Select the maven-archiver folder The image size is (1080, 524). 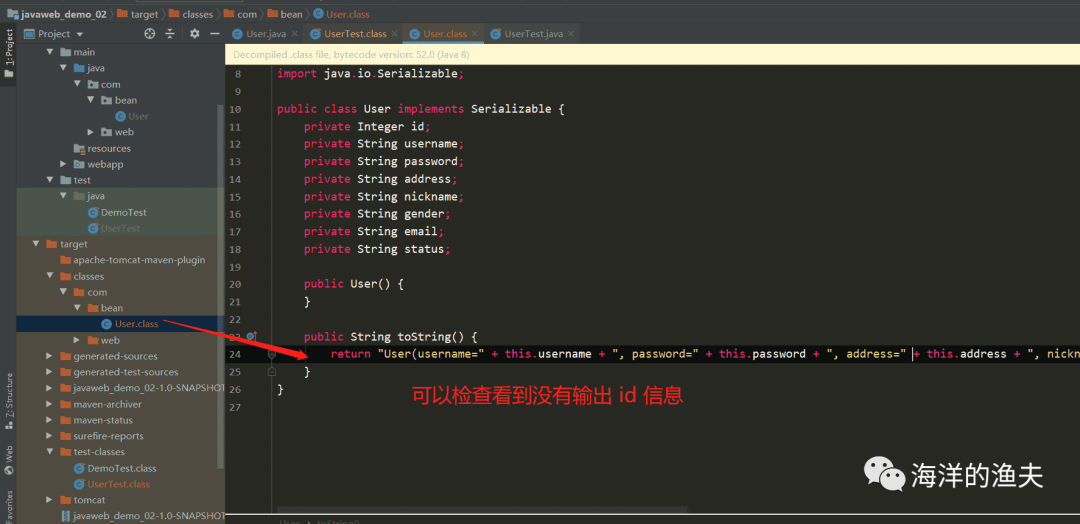[101, 404]
